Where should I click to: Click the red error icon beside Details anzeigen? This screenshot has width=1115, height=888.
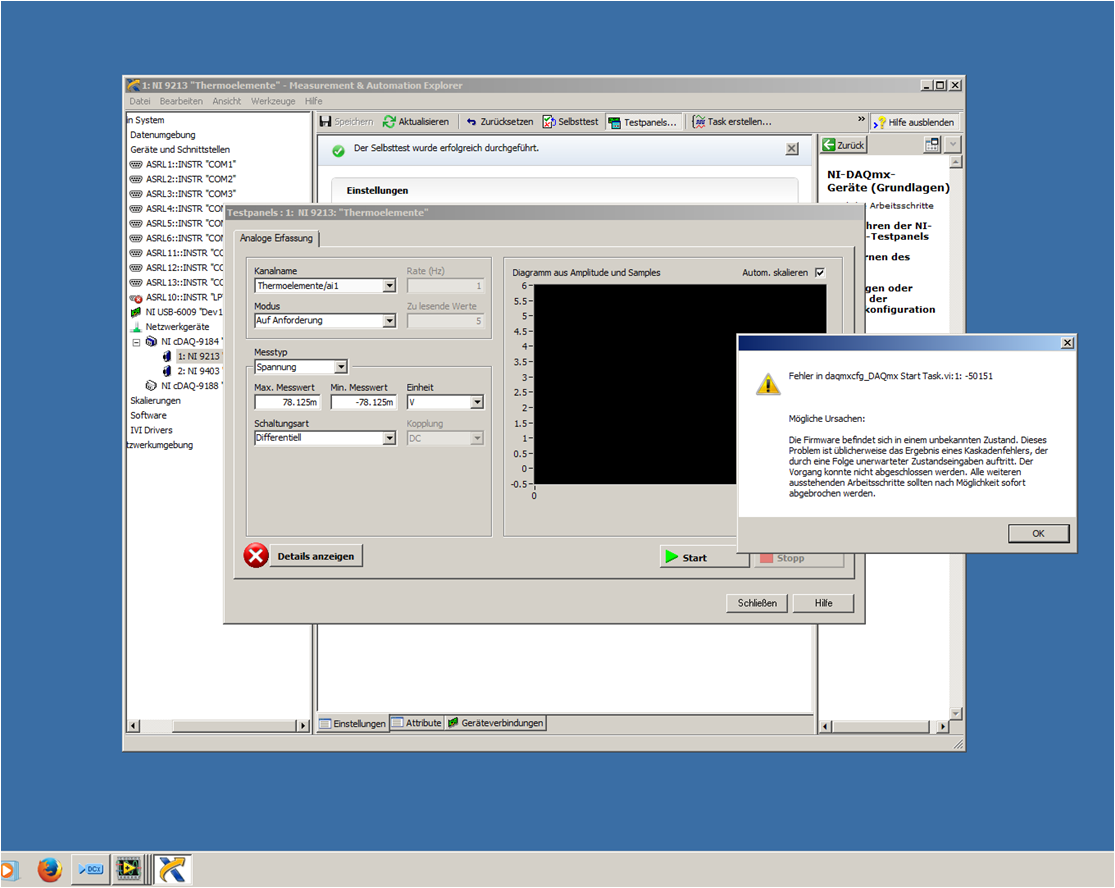[256, 555]
